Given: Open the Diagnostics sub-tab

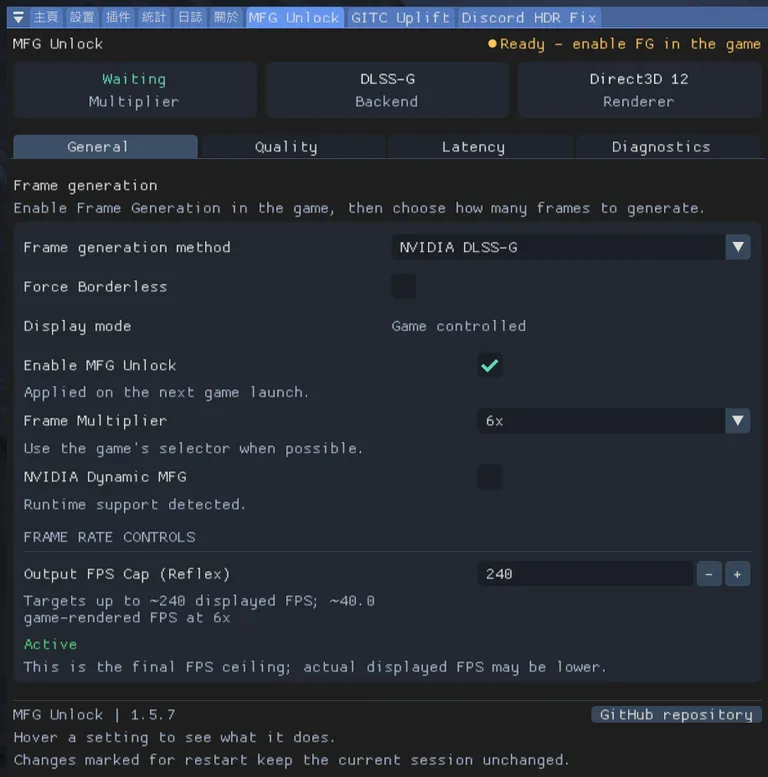Looking at the screenshot, I should pos(667,147).
